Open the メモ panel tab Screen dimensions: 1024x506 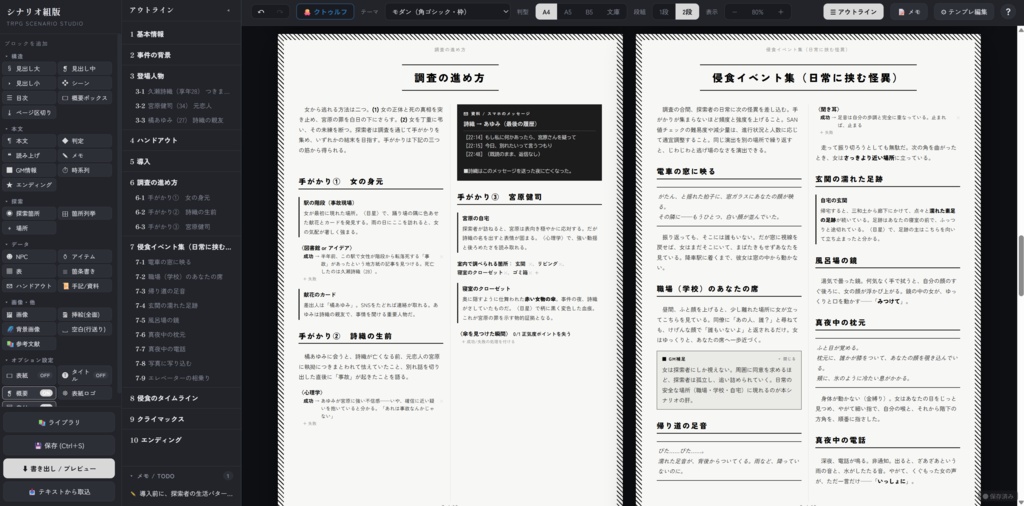(x=908, y=12)
